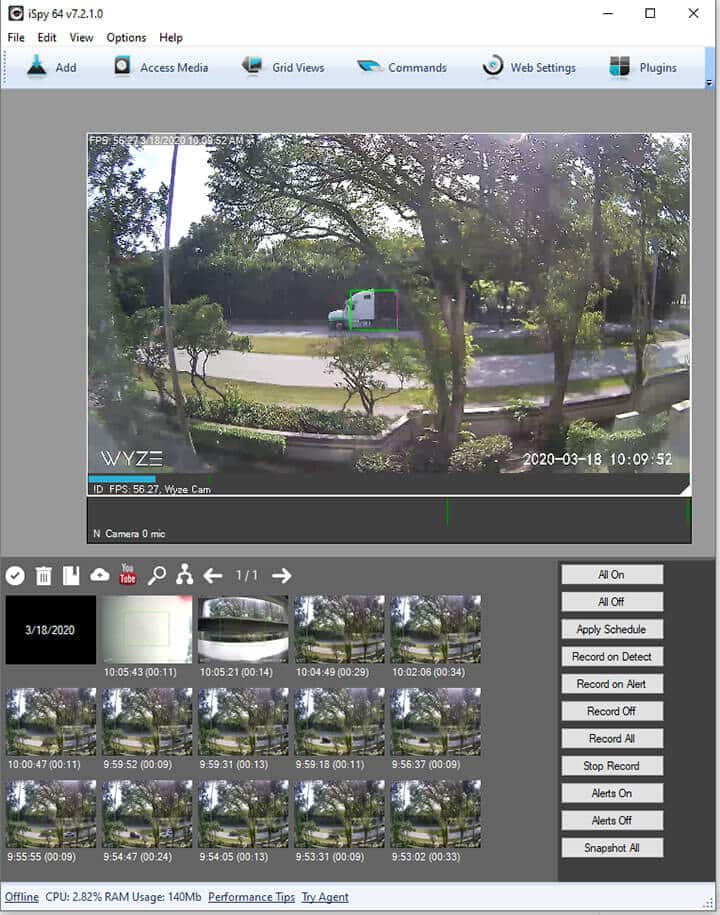This screenshot has width=720, height=915.
Task: Click the trash delete icon
Action: [x=44, y=575]
